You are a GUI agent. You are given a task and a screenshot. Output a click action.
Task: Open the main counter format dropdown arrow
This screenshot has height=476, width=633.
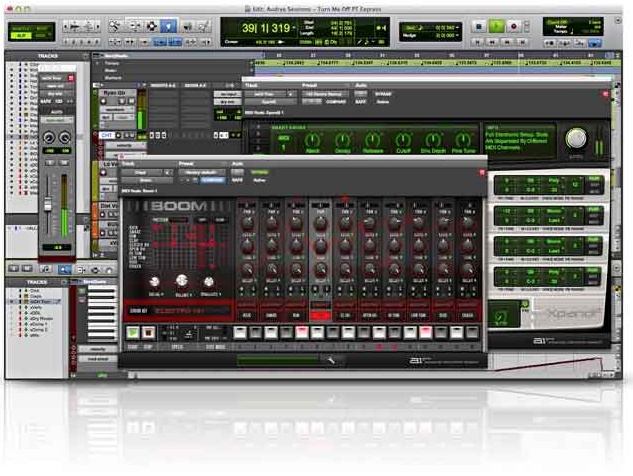[x=294, y=28]
